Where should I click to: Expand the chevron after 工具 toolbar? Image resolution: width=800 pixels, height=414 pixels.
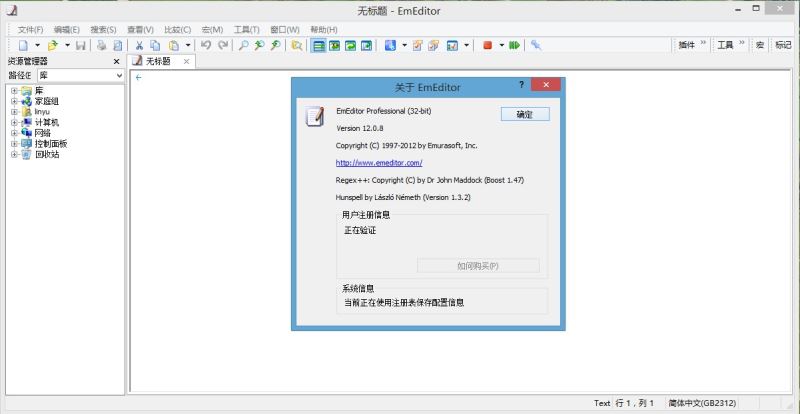pos(742,43)
